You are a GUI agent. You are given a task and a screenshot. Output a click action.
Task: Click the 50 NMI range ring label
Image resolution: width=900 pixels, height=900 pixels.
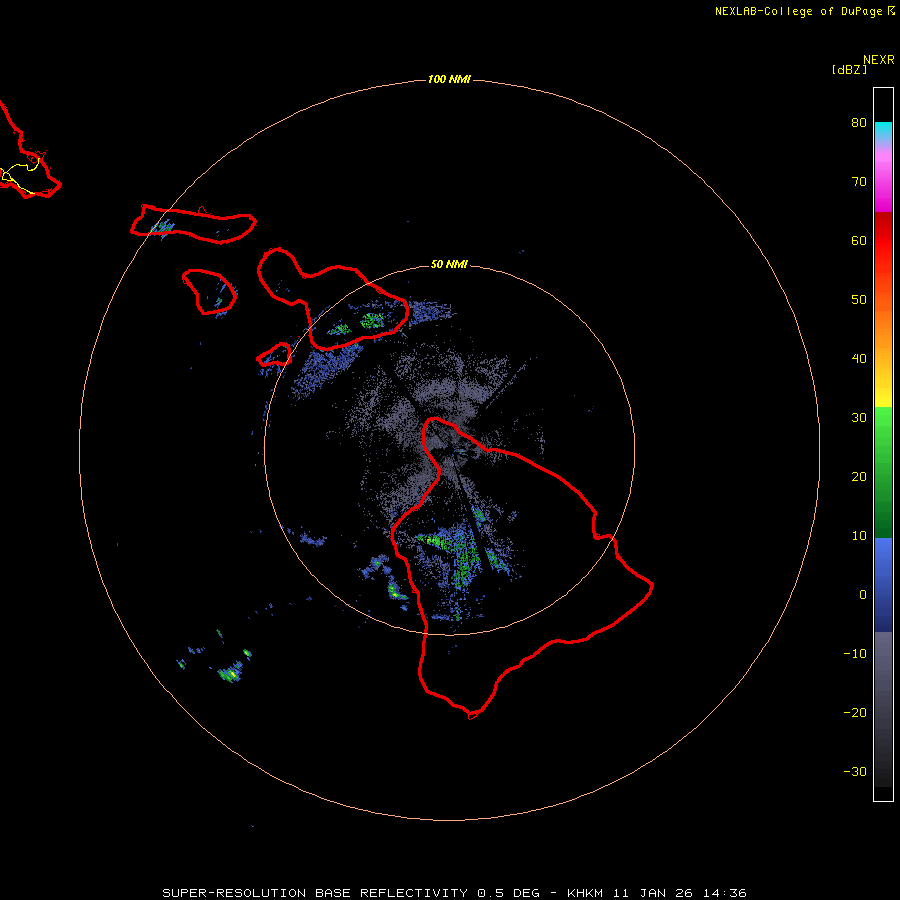tap(449, 264)
